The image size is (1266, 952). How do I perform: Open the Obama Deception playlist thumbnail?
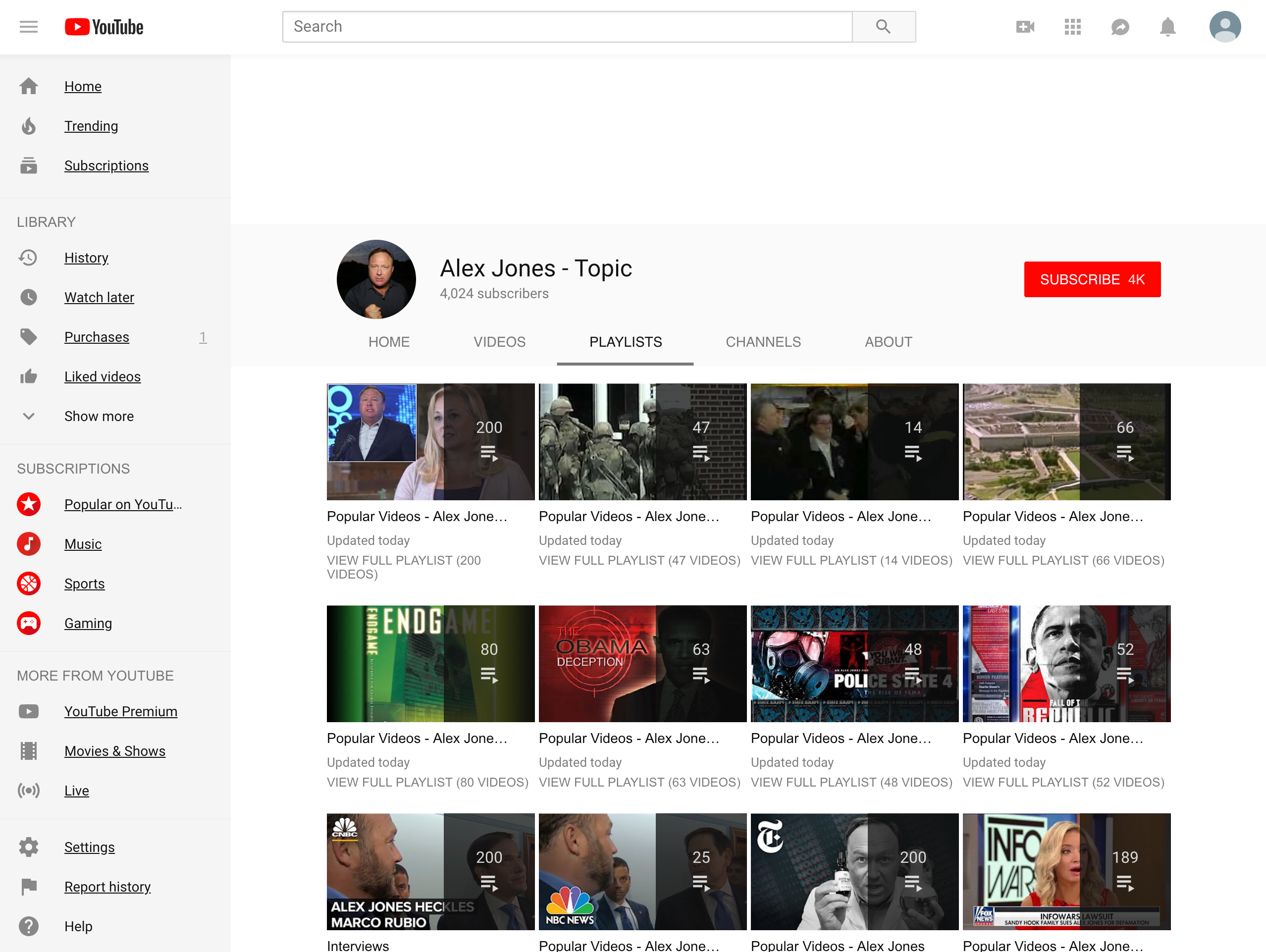pyautogui.click(x=642, y=664)
